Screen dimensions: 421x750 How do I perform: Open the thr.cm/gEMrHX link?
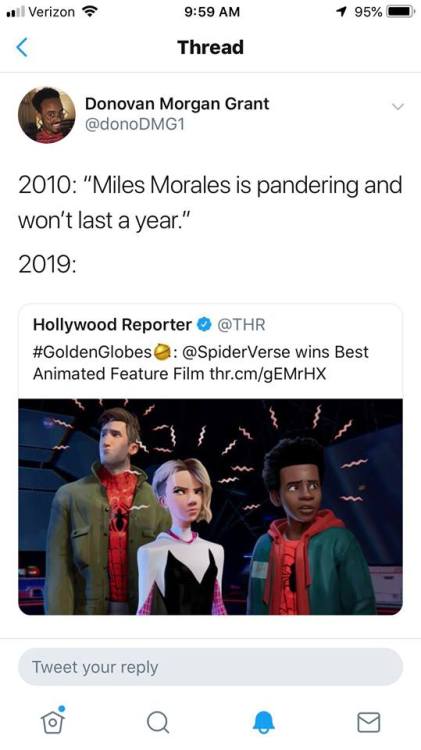tap(268, 374)
